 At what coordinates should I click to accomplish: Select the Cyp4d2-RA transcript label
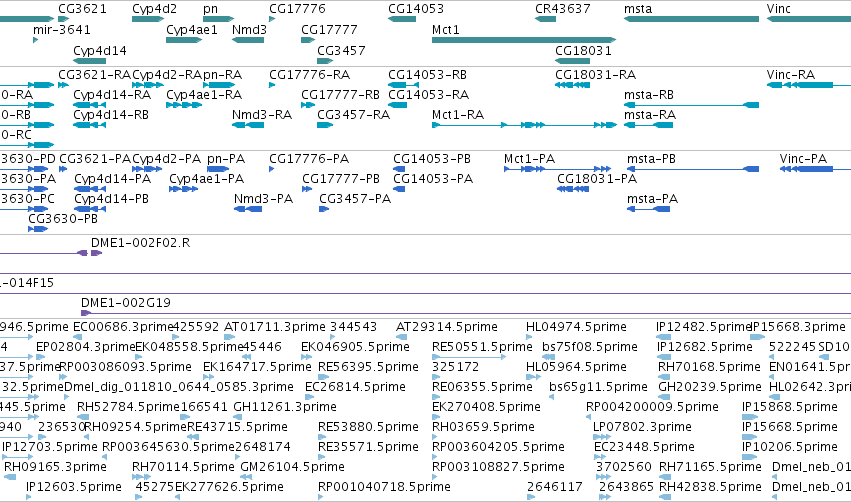pos(167,74)
